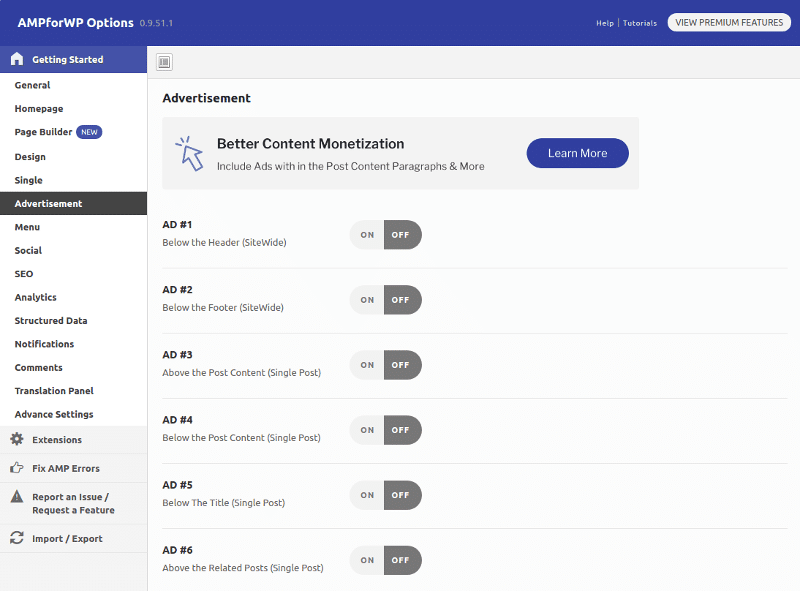Click OFF on AD #6 switch
This screenshot has height=591, width=800.
click(x=403, y=560)
